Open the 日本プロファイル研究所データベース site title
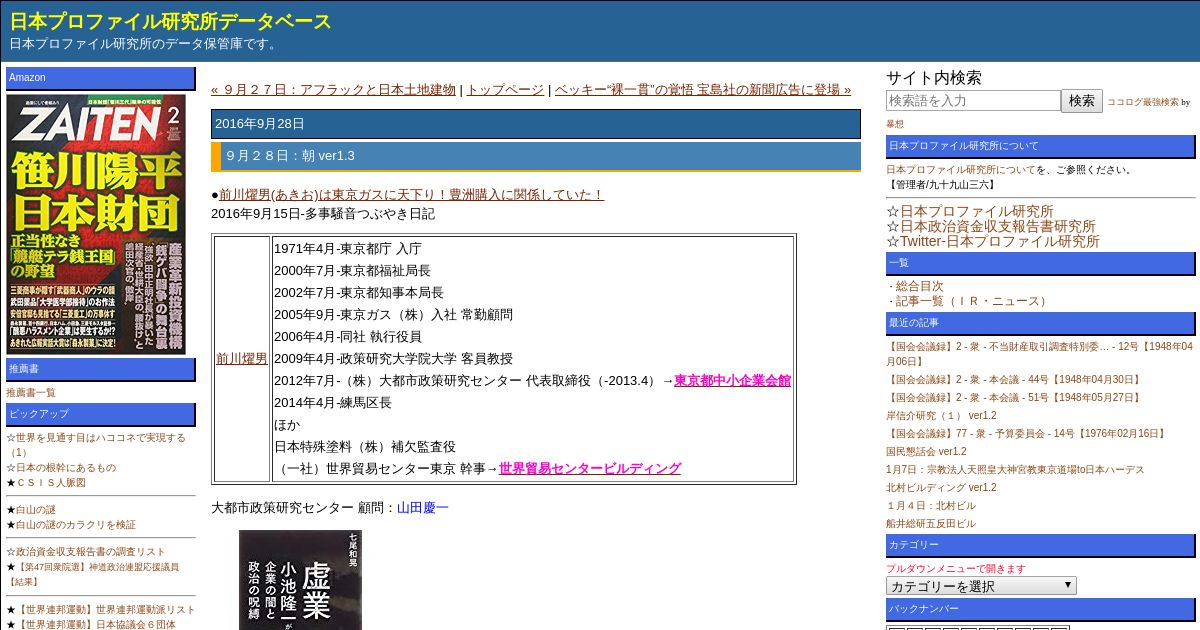 (x=171, y=21)
